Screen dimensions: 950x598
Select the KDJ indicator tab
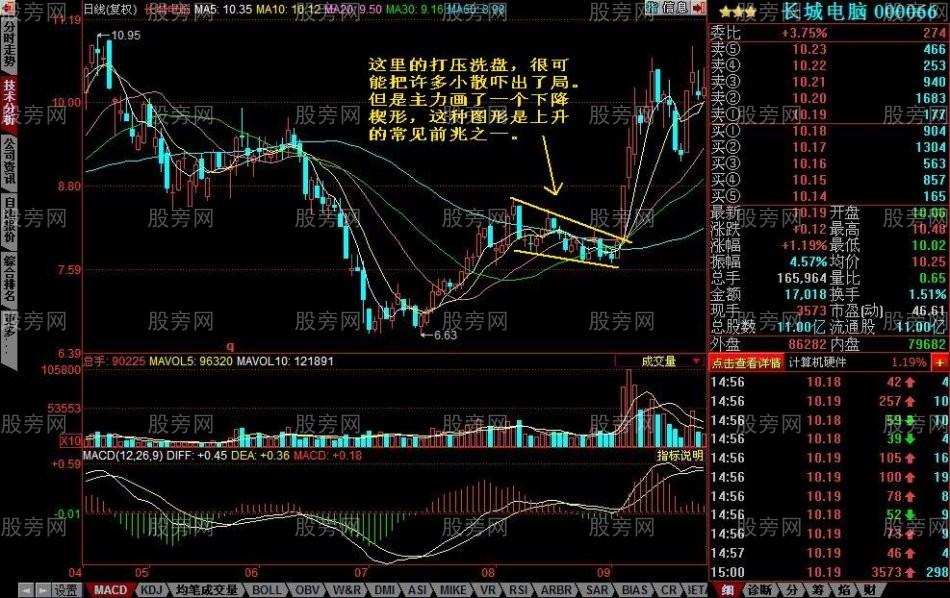[151, 590]
